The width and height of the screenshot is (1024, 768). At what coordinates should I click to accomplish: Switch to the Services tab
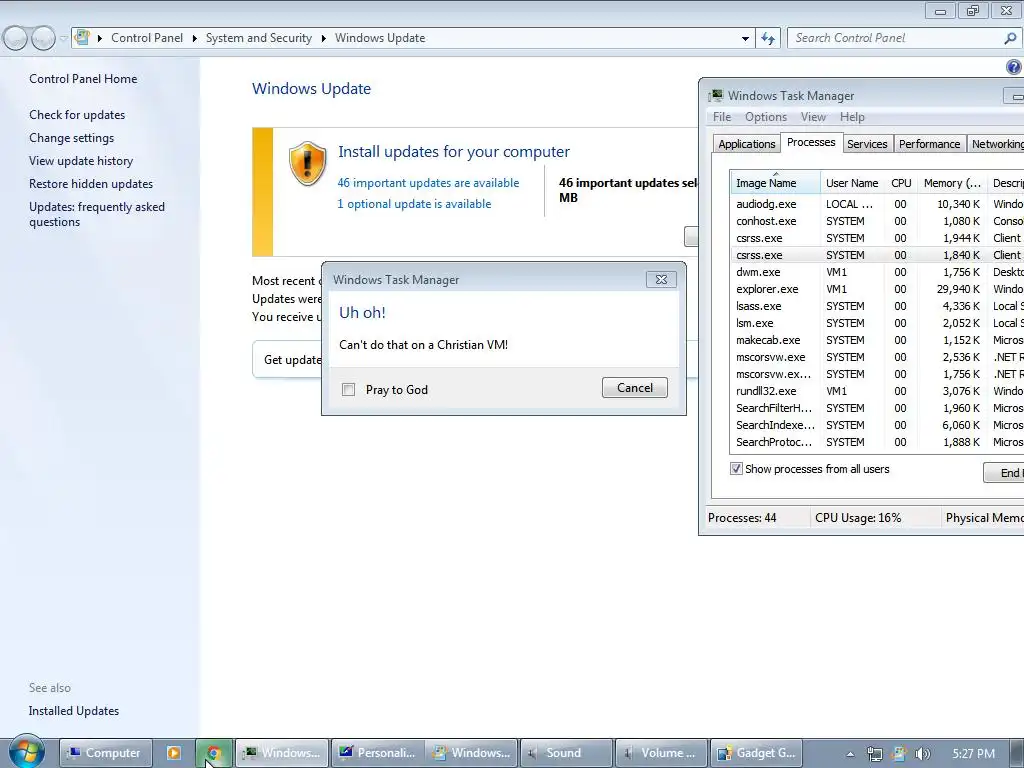(x=867, y=144)
